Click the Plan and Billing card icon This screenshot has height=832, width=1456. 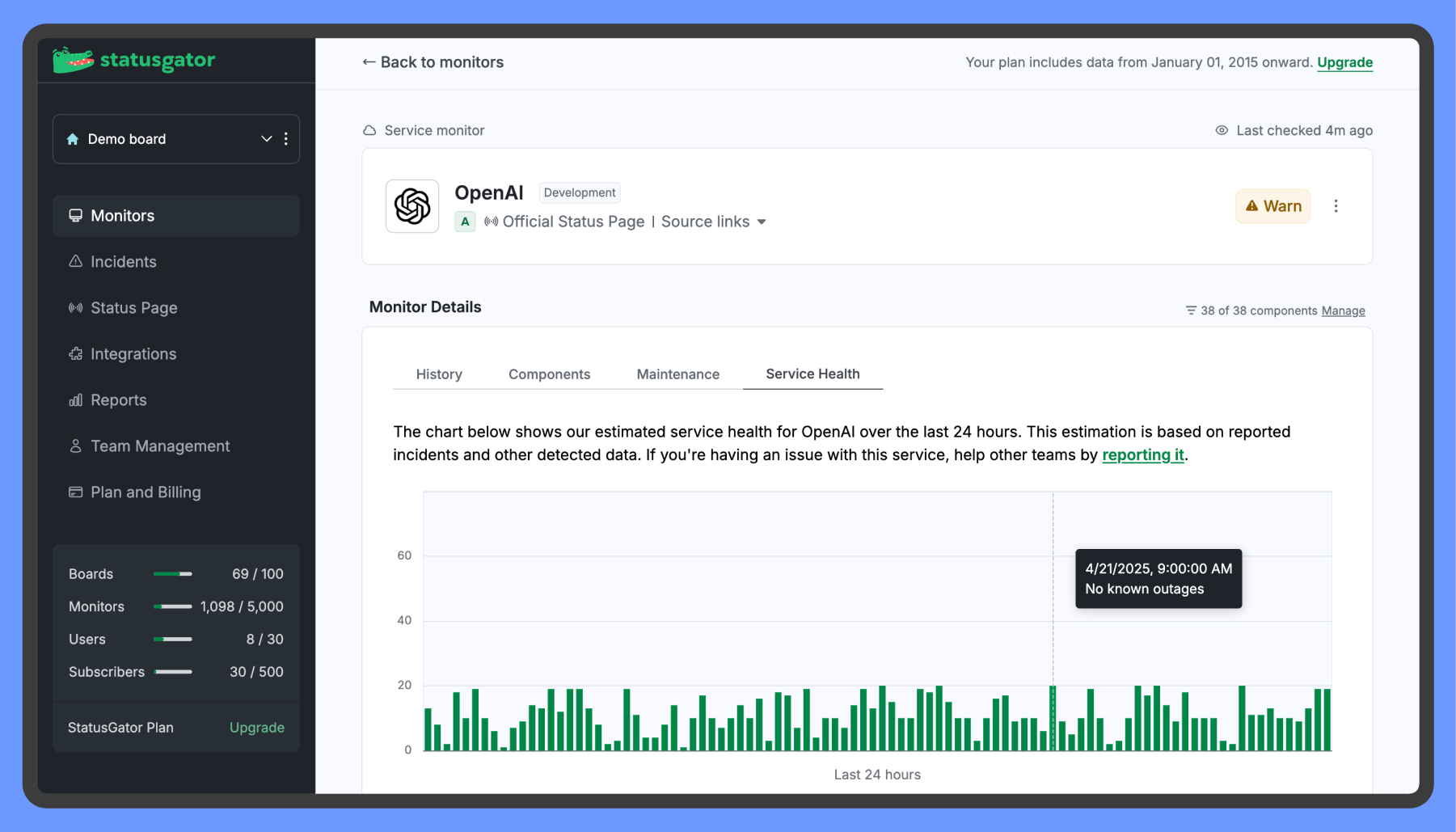tap(75, 492)
